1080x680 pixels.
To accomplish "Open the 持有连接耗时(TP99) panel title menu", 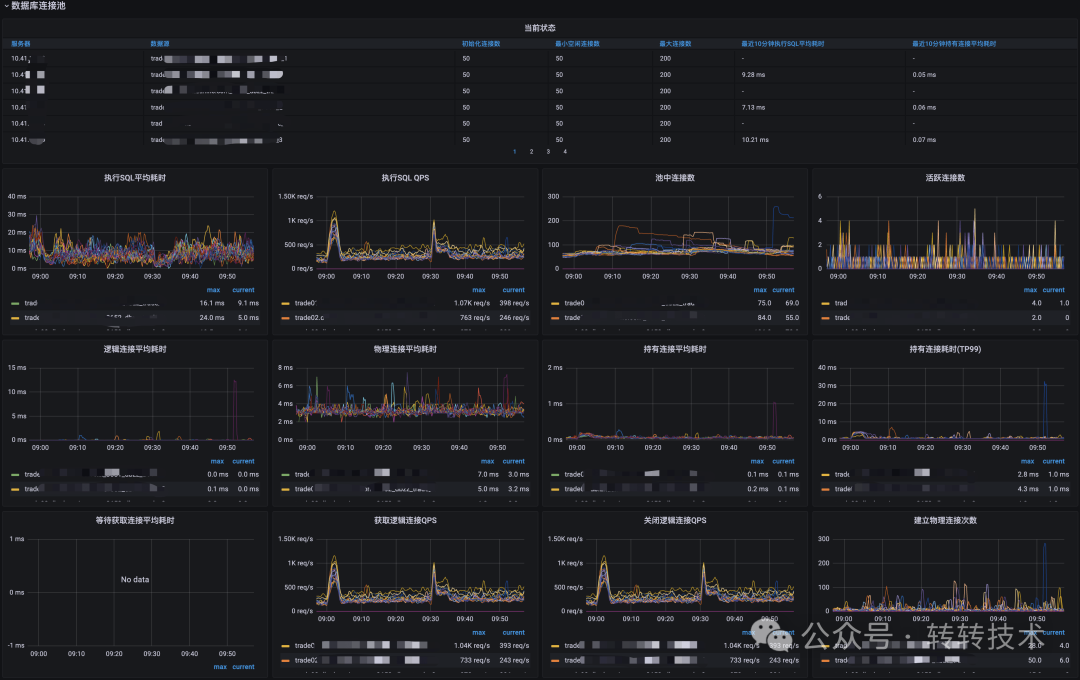I will (x=945, y=349).
